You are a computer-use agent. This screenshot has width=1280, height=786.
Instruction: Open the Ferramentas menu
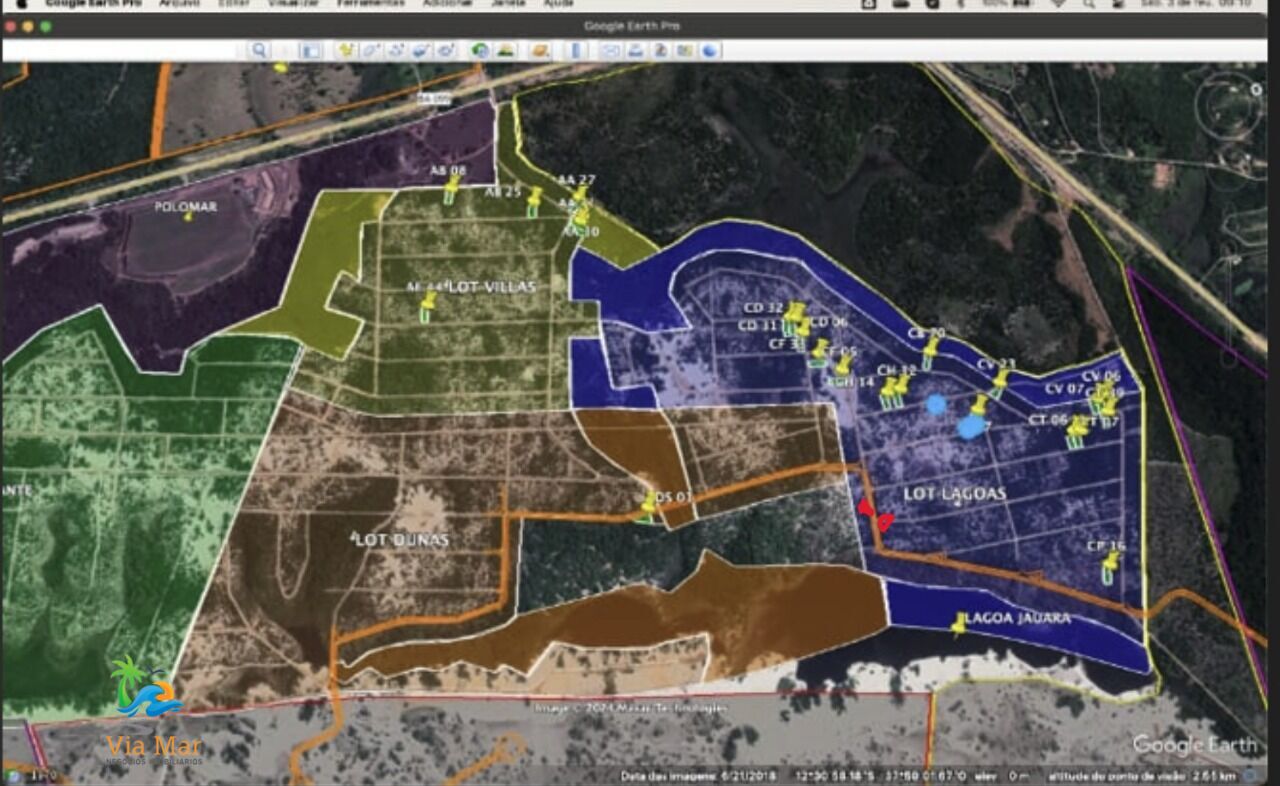coord(371,4)
